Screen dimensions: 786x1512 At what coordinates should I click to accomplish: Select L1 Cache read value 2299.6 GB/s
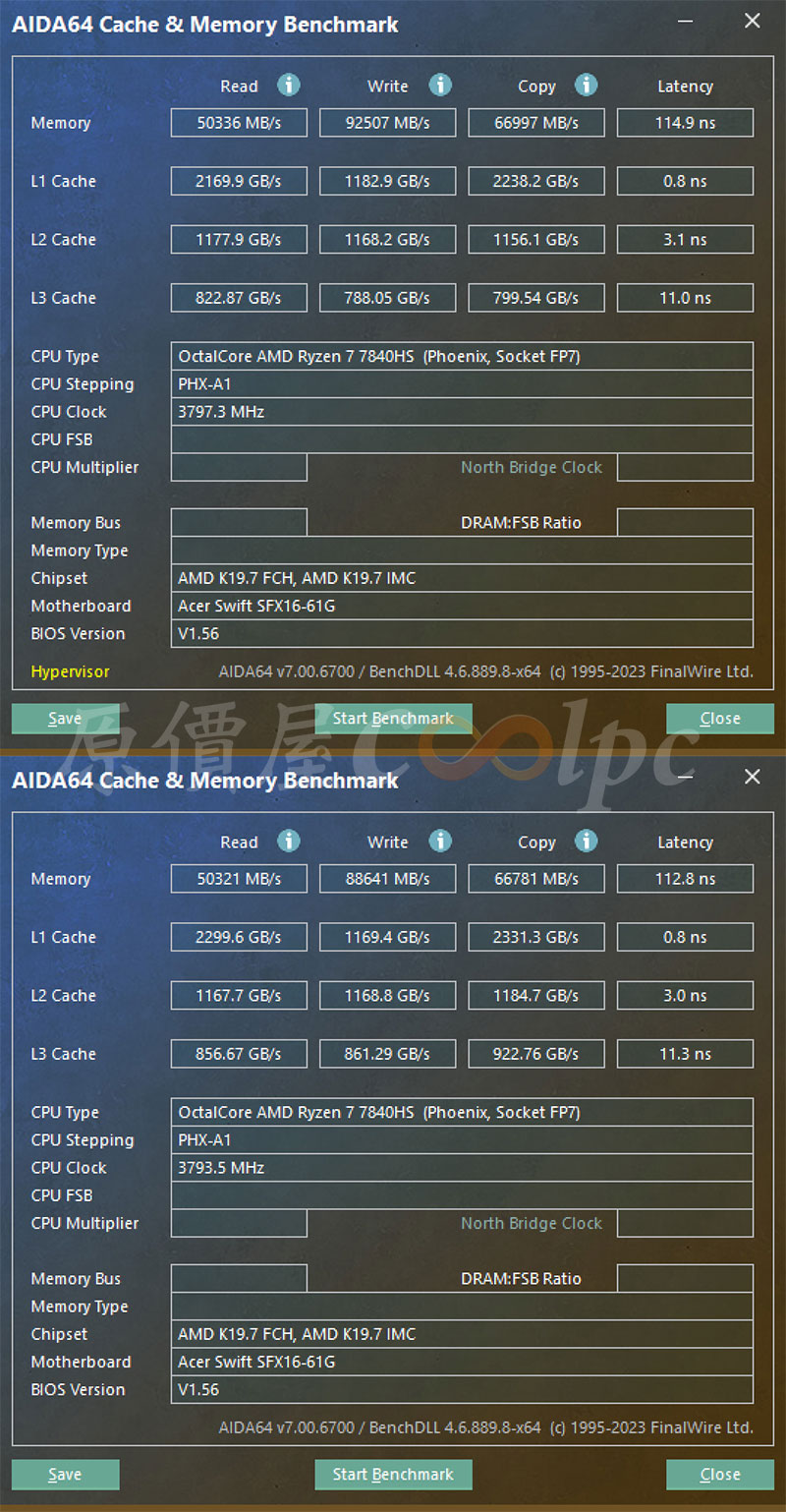point(239,937)
